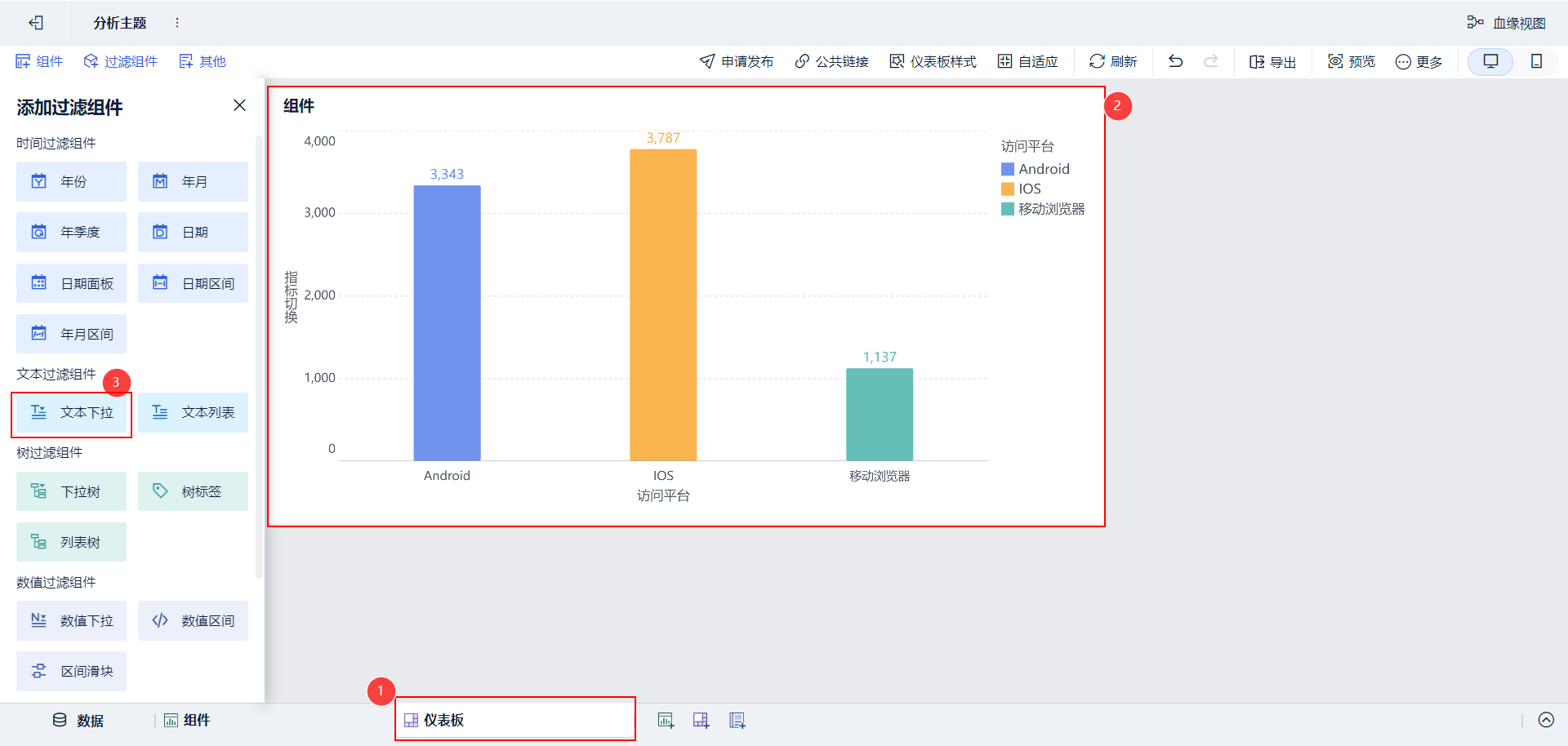Image resolution: width=1568 pixels, height=746 pixels.
Task: Click the filter panel's vertical scrollbar
Action: [x=259, y=357]
